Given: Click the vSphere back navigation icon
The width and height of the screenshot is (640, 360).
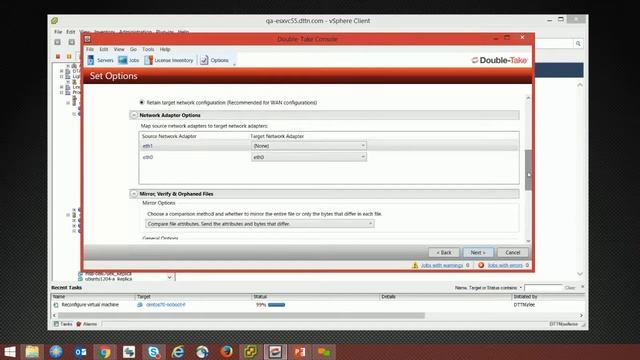Looking at the screenshot, I should pyautogui.click(x=58, y=42).
